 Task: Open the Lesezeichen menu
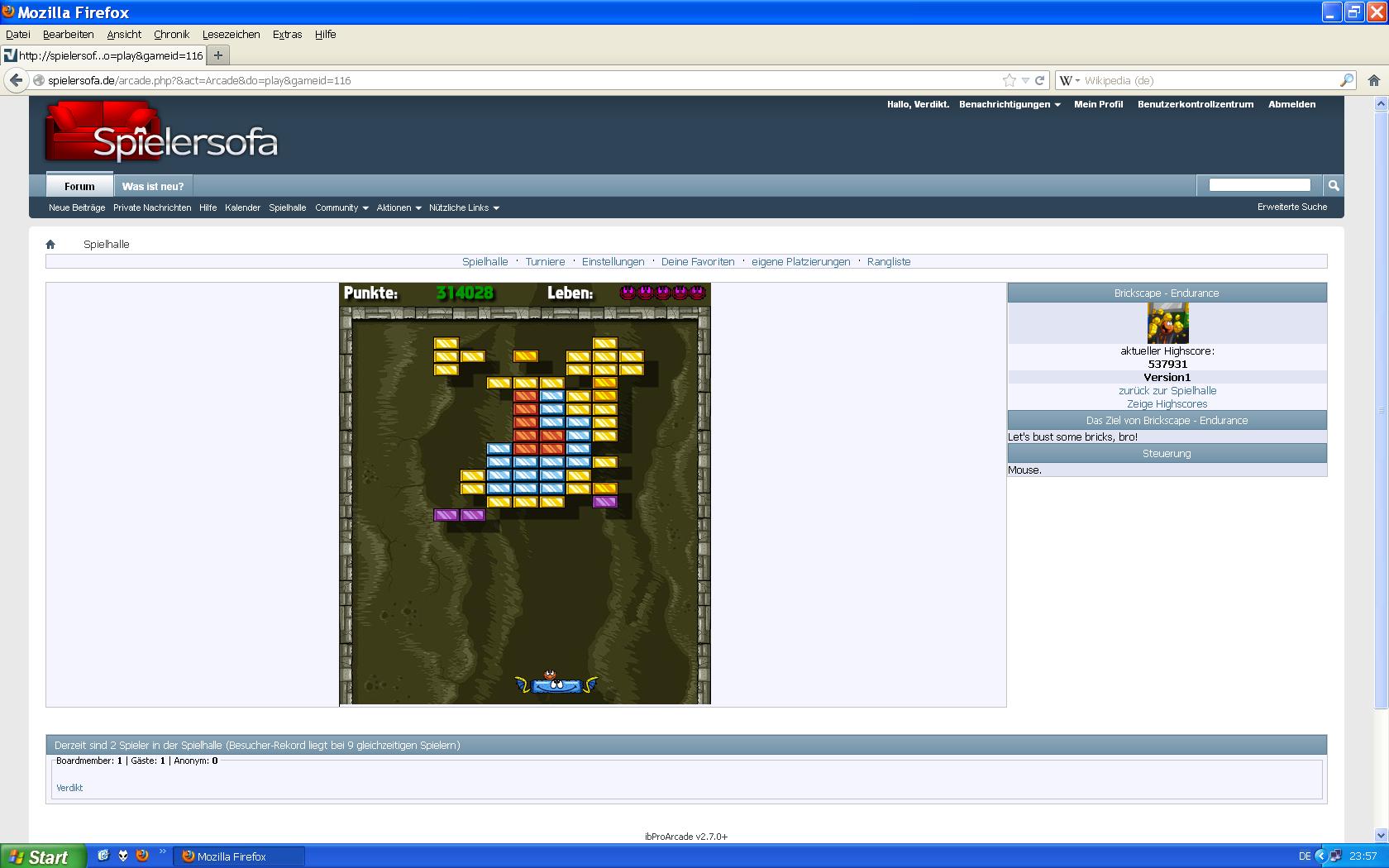pyautogui.click(x=231, y=34)
